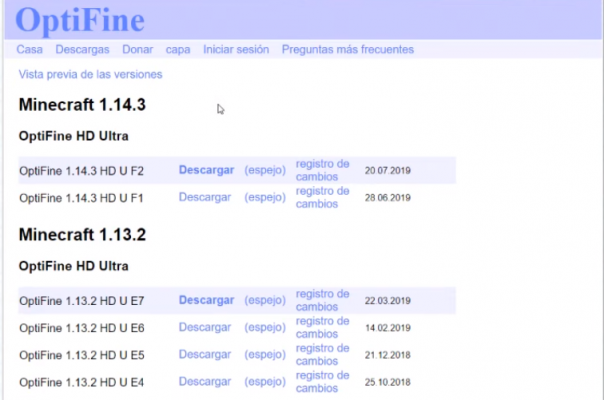Image resolution: width=604 pixels, height=400 pixels.
Task: Open the Casa navigation item
Action: pyautogui.click(x=30, y=49)
